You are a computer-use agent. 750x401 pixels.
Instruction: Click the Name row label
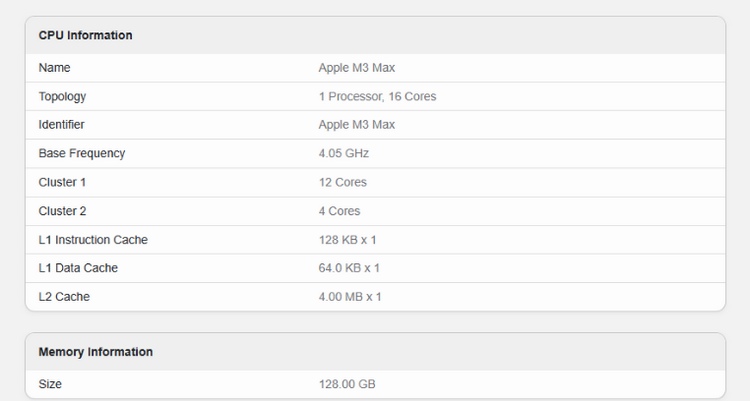(55, 68)
